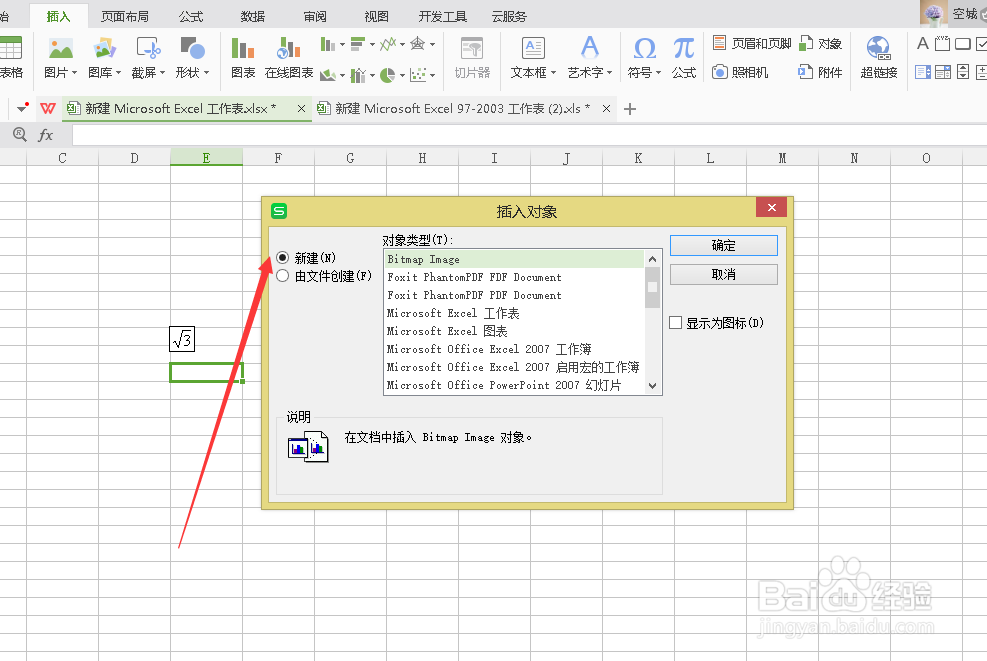Click the list box form control icon
Image resolution: width=987 pixels, height=661 pixels.
coord(923,72)
